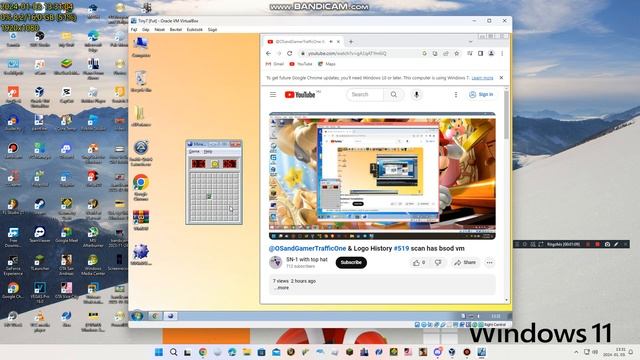This screenshot has width=640, height=360.
Task: Select the Computer icon on VM desktop
Action: pos(141,47)
